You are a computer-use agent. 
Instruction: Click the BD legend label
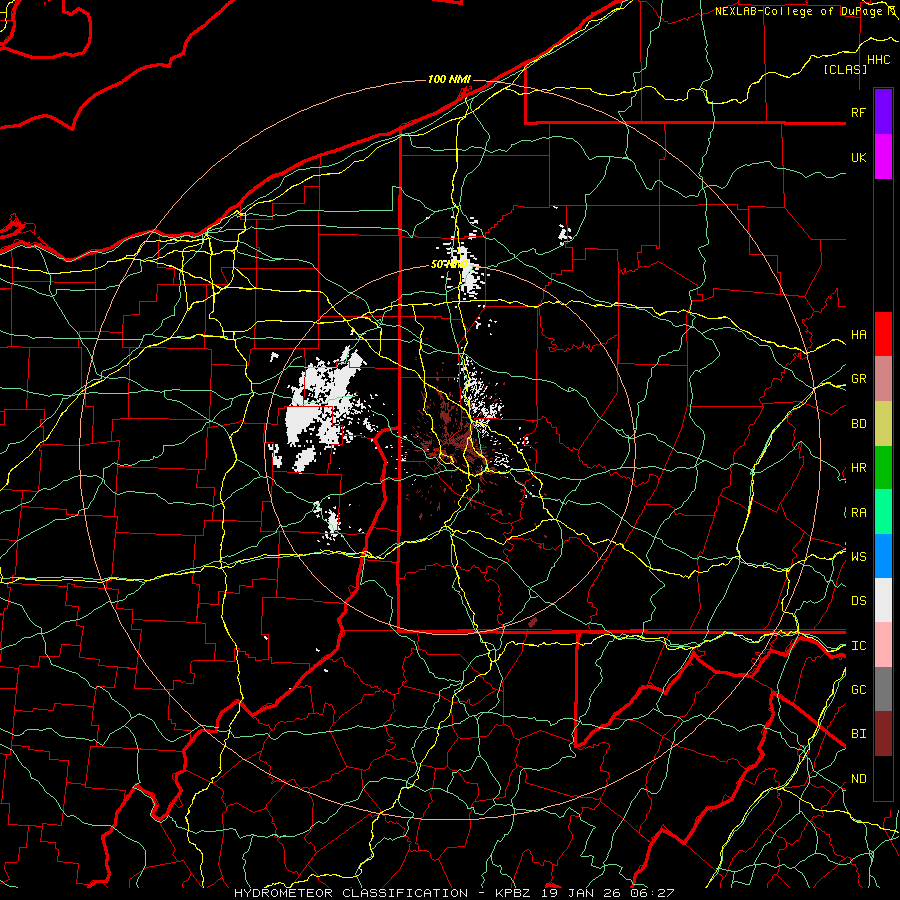(x=858, y=424)
